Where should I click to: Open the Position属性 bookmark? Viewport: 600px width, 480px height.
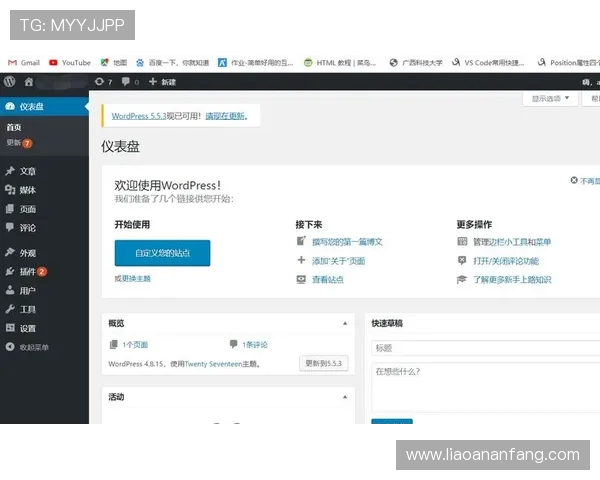pos(569,63)
